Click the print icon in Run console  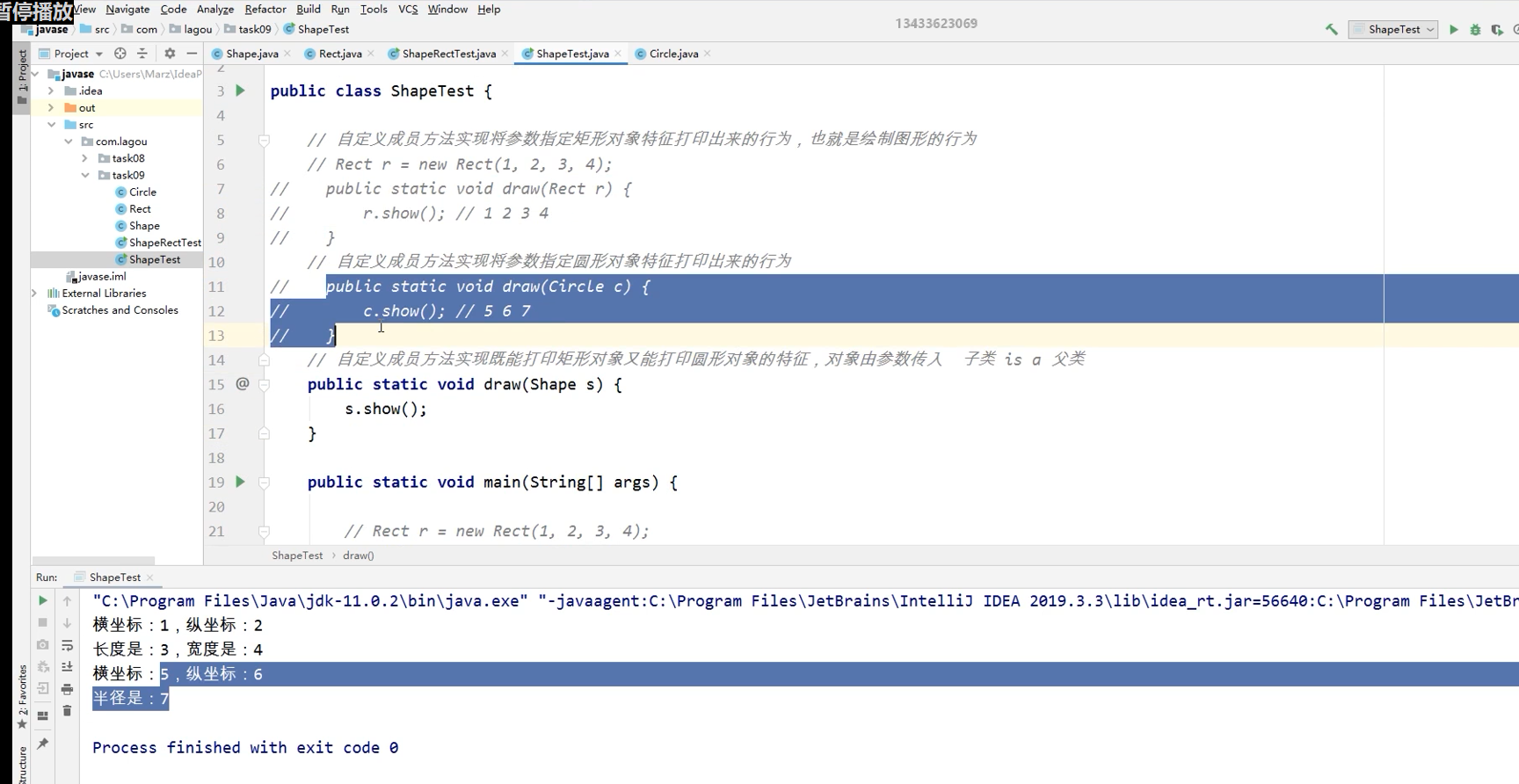[67, 688]
